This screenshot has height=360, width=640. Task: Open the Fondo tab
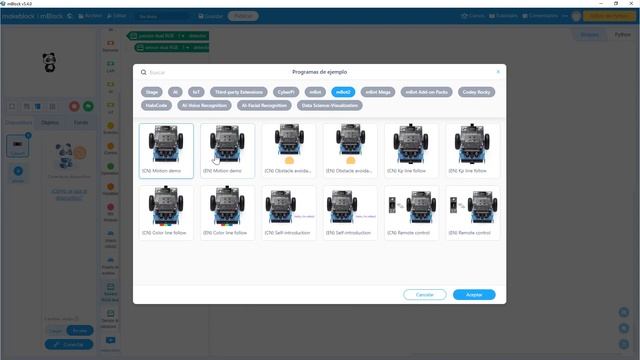pos(81,122)
